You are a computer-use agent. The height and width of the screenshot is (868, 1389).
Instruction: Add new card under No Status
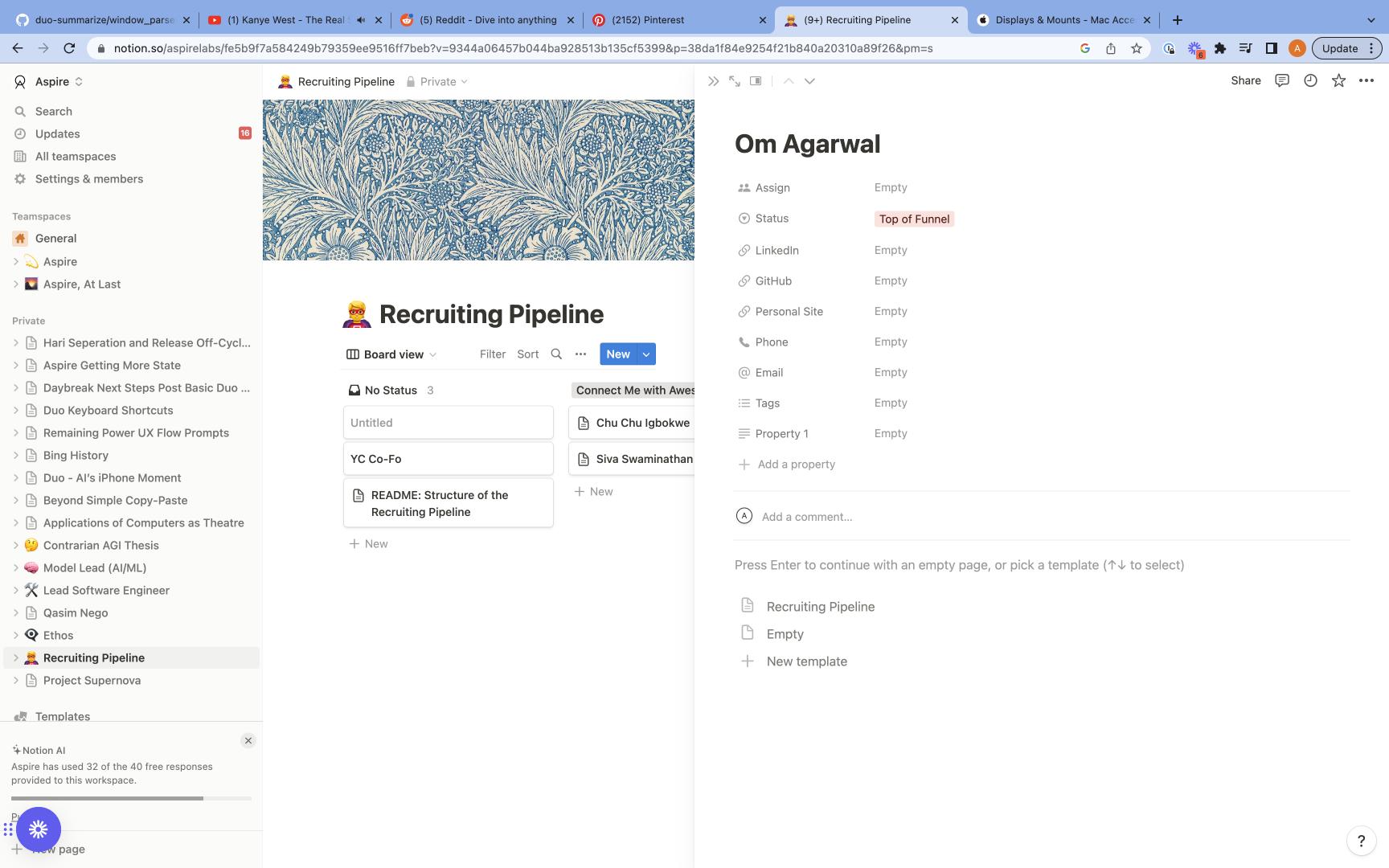point(369,544)
